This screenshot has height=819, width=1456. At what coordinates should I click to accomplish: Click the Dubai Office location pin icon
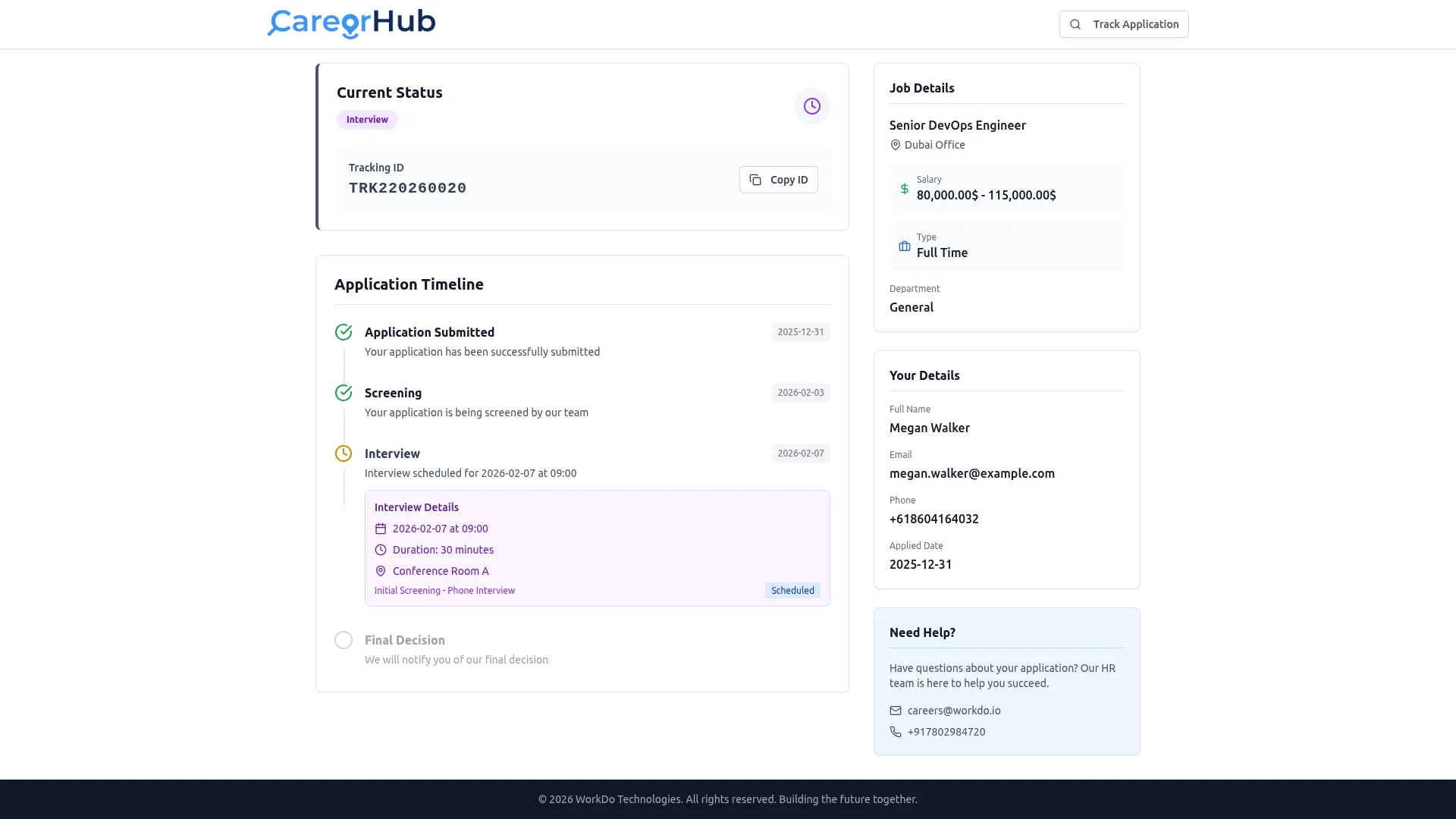pyautogui.click(x=895, y=145)
